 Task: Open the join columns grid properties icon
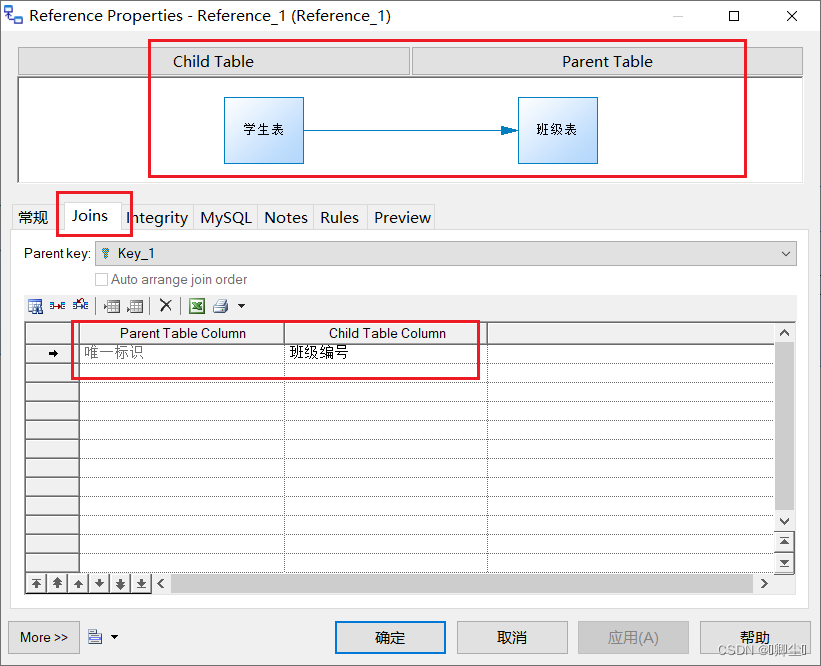point(35,306)
